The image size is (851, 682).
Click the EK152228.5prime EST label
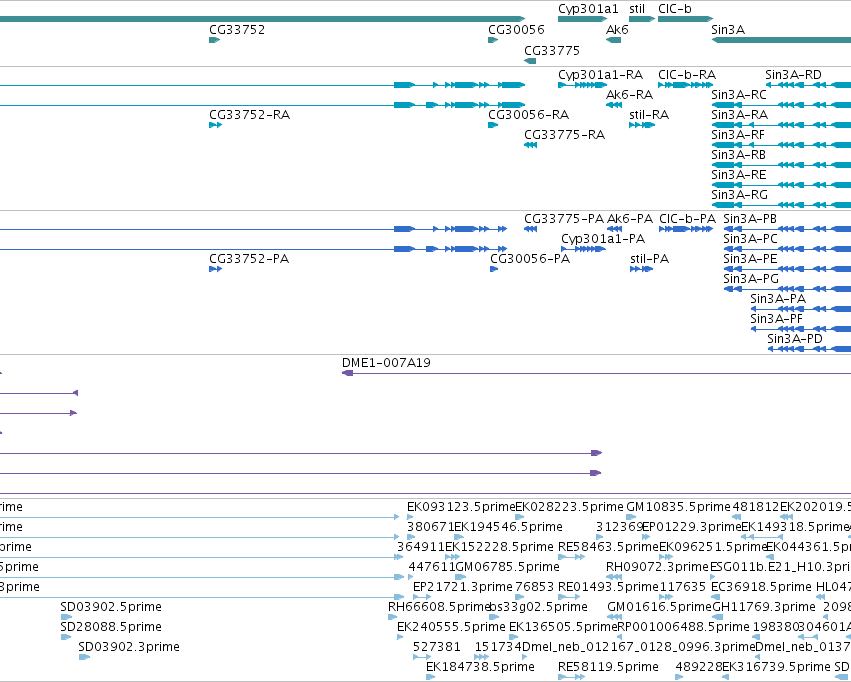click(499, 547)
